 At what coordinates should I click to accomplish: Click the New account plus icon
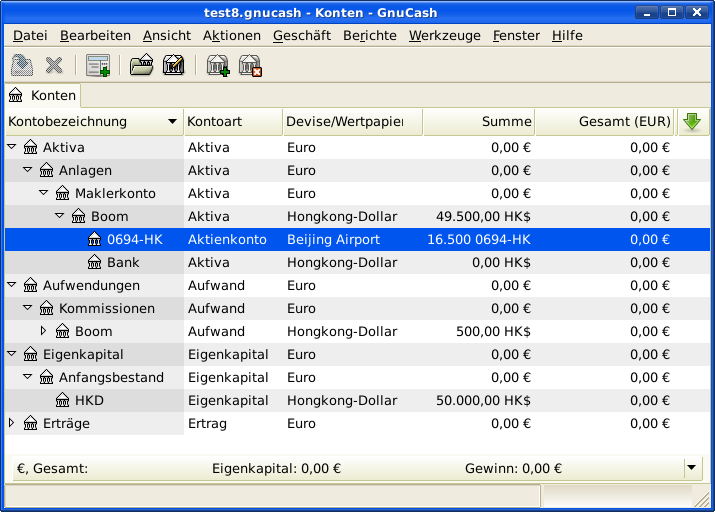tap(217, 66)
